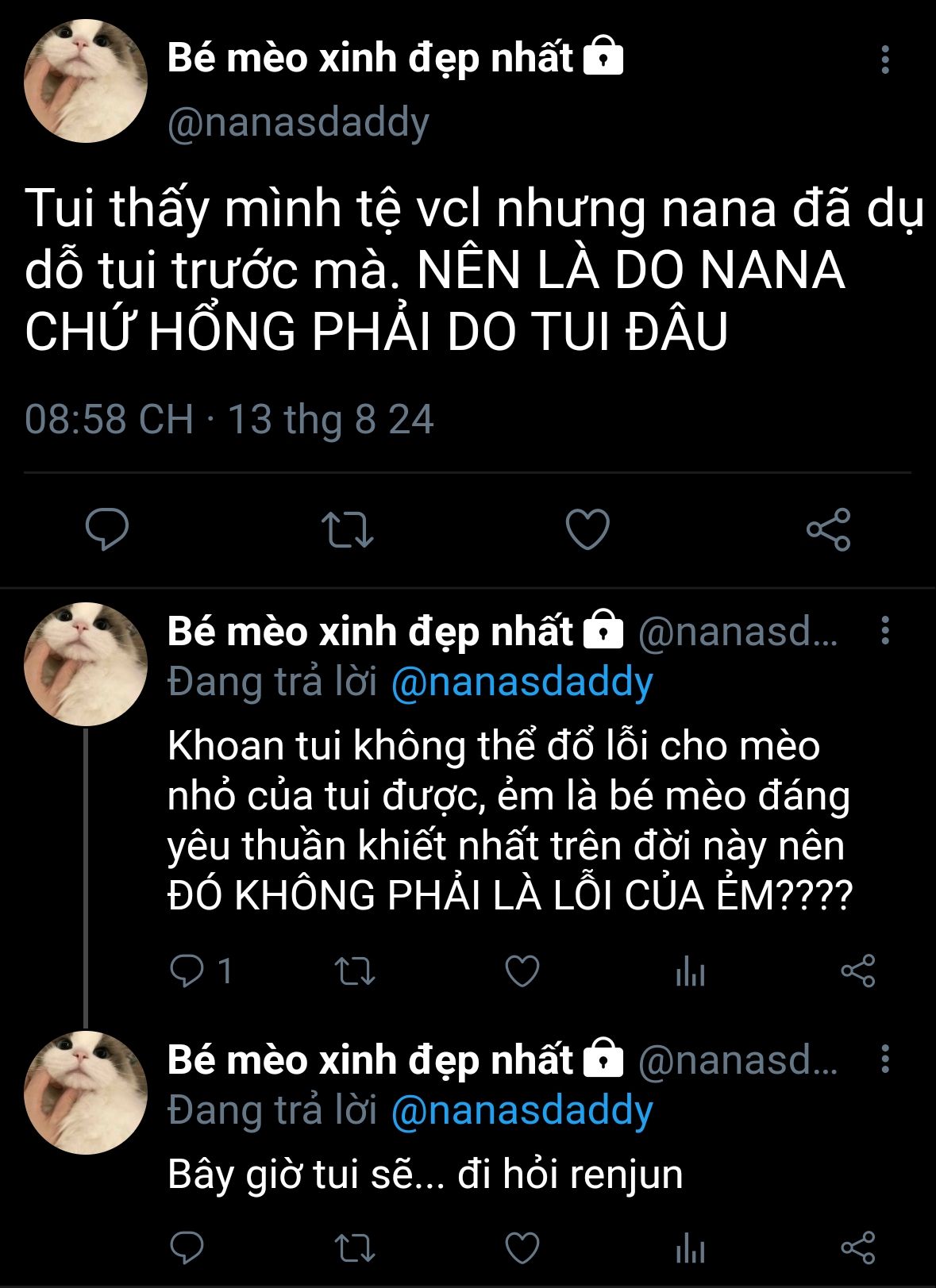Open the three-dot menu on the main tweet
Screen dimensions: 936x1288
pyautogui.click(x=884, y=60)
